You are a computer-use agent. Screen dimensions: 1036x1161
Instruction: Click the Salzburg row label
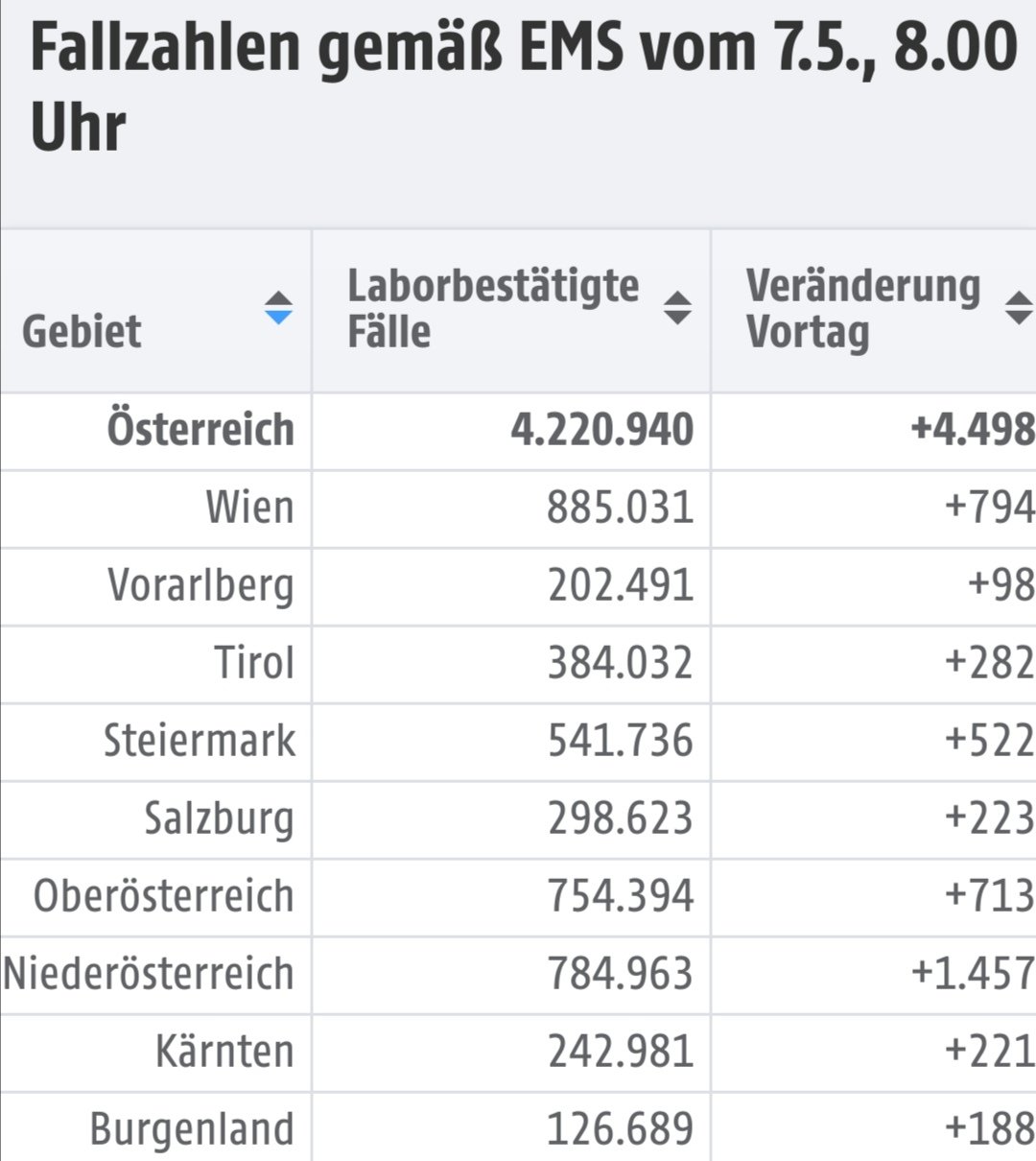[219, 819]
